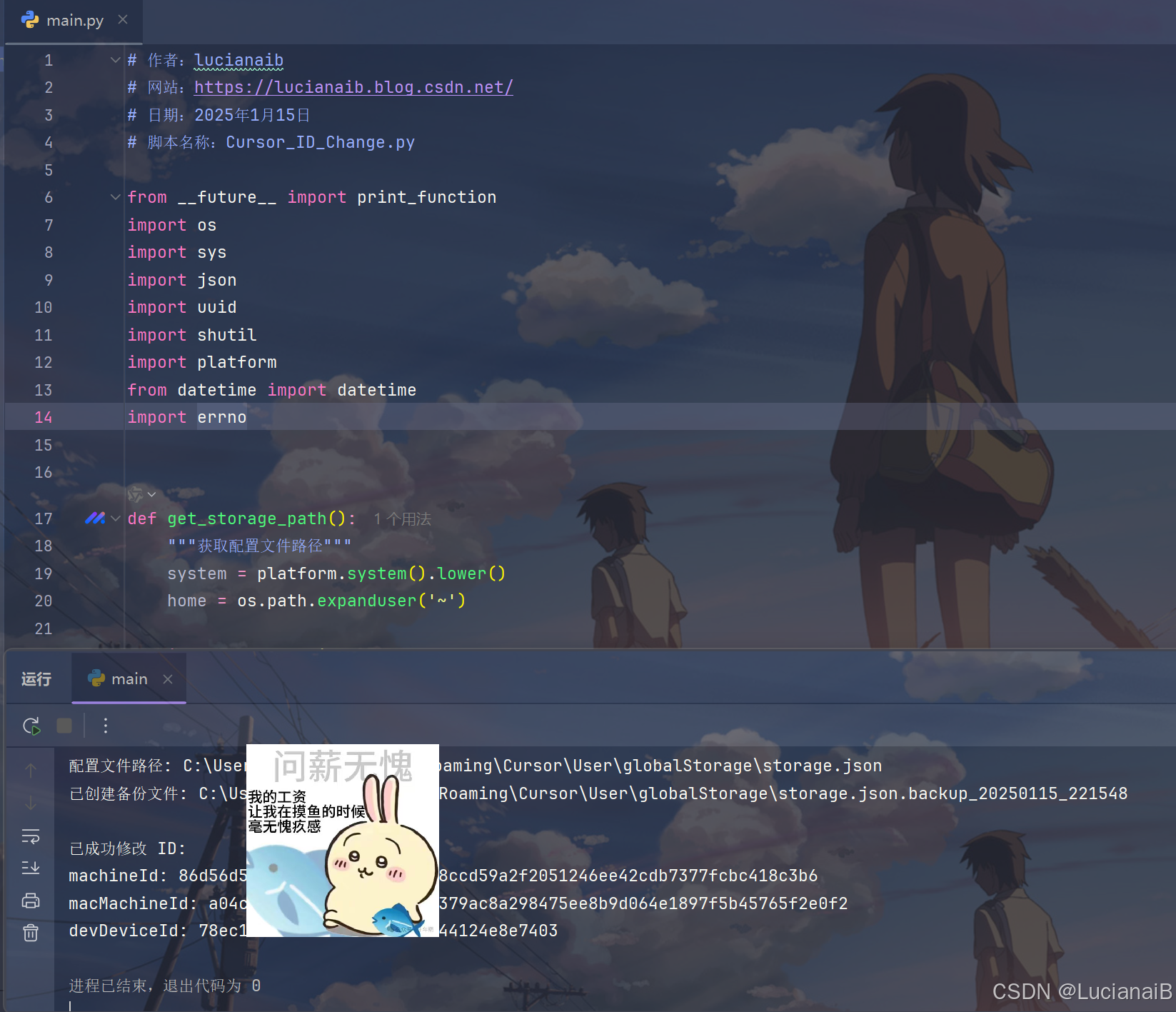
Task: Click 'import uuid' on line 10
Action: [x=182, y=307]
